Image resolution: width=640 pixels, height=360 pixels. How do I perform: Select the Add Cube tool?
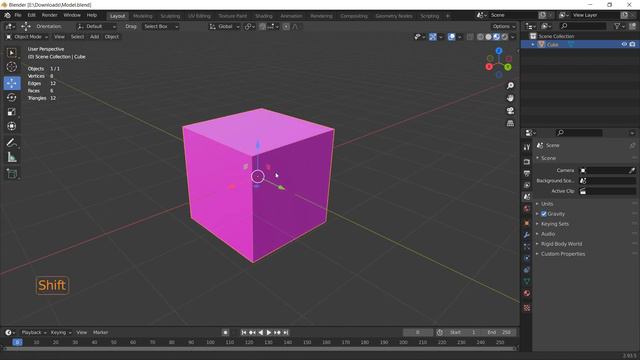pyautogui.click(x=12, y=174)
